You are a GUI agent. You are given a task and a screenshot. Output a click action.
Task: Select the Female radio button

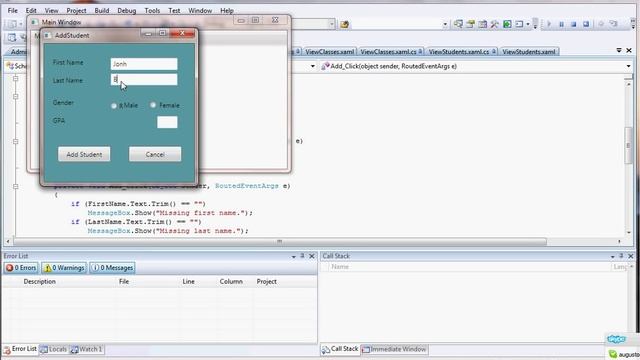[153, 105]
